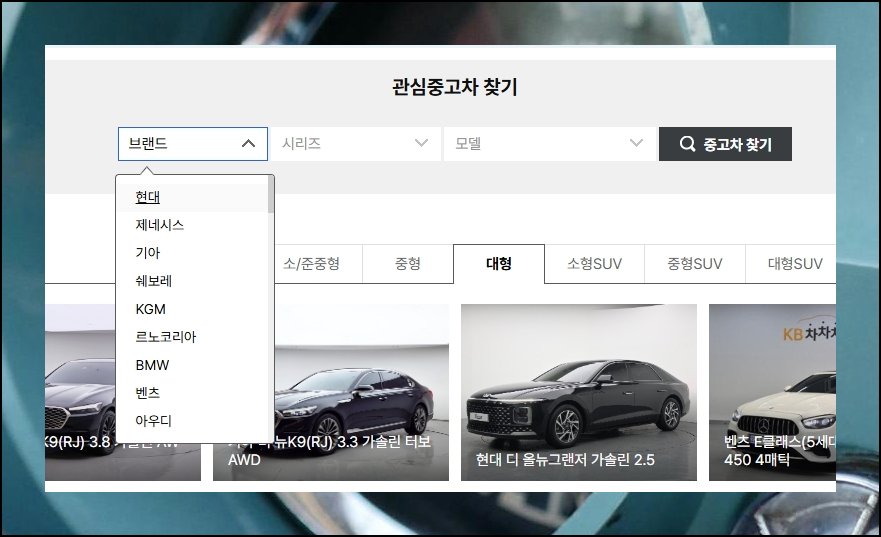Click the 관심중고차 찾기 heading
This screenshot has height=537, width=881.
coord(455,87)
